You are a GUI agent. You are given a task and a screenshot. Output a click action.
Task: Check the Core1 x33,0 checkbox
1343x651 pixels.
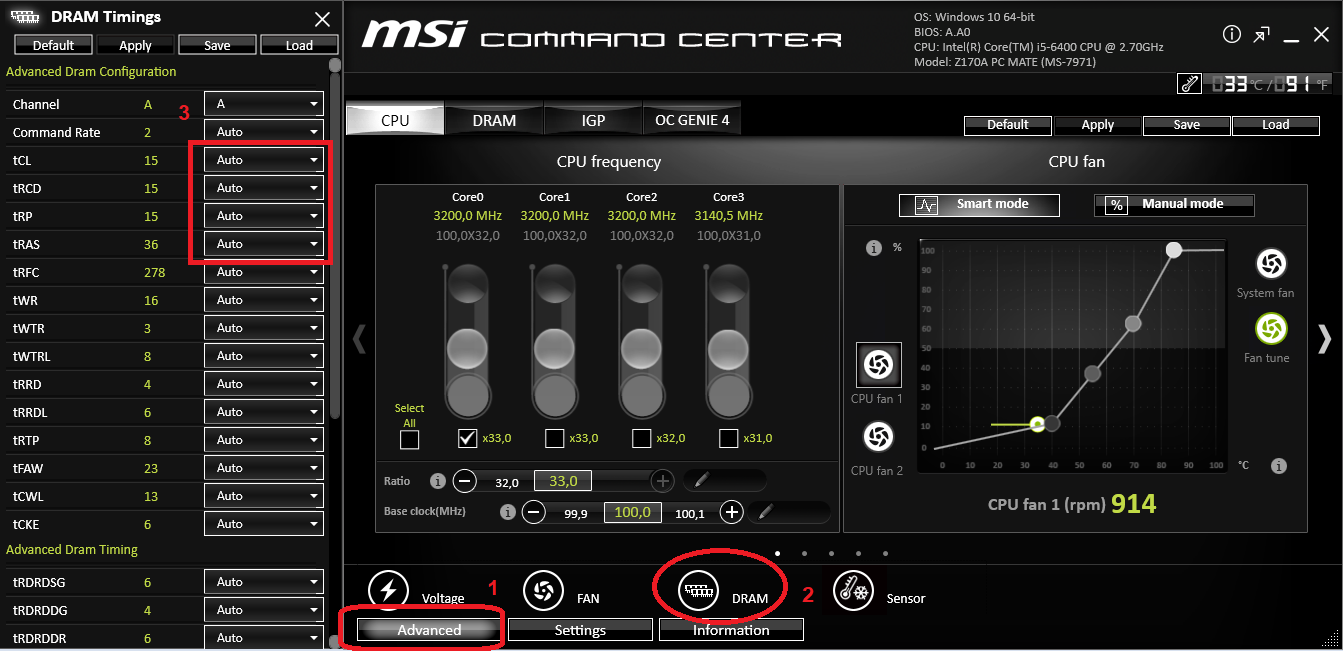(x=554, y=438)
